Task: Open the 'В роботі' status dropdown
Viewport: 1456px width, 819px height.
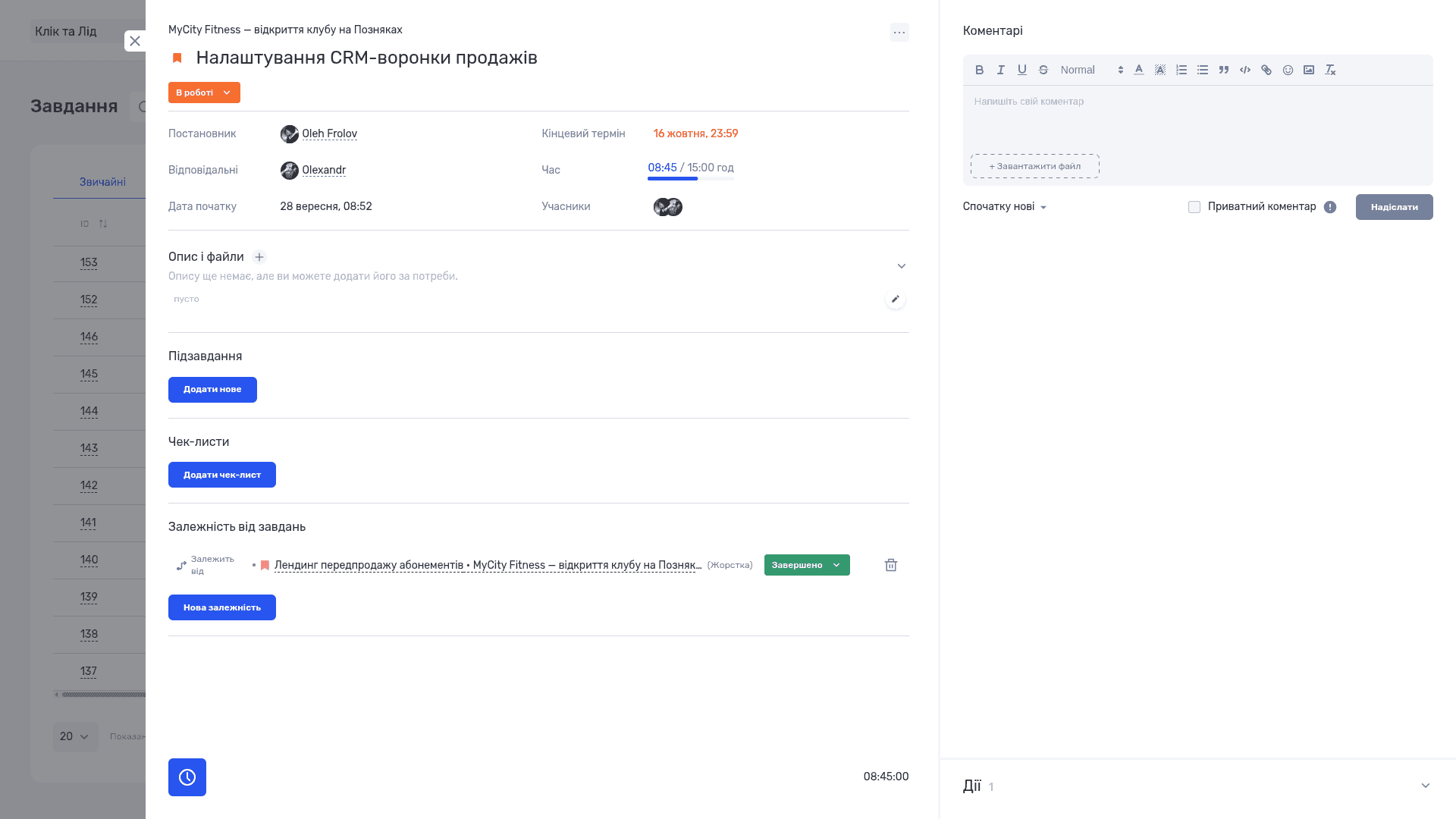Action: point(204,93)
